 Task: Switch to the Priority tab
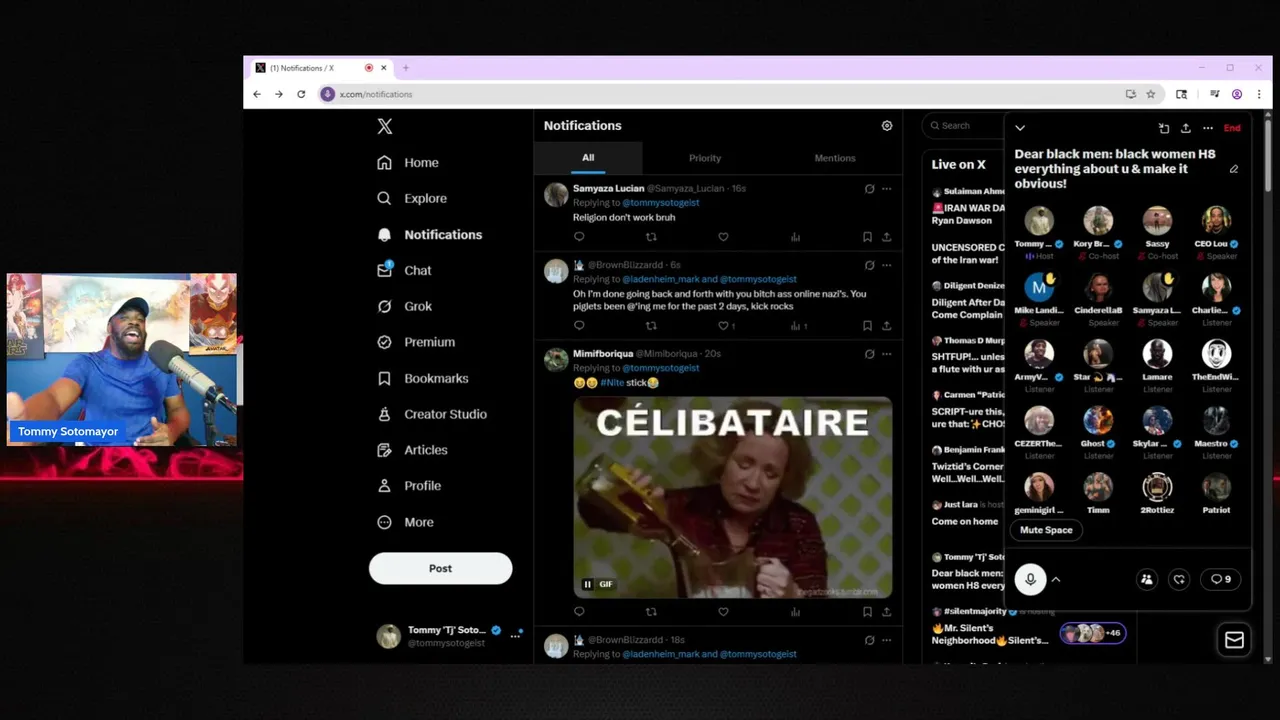coord(705,158)
